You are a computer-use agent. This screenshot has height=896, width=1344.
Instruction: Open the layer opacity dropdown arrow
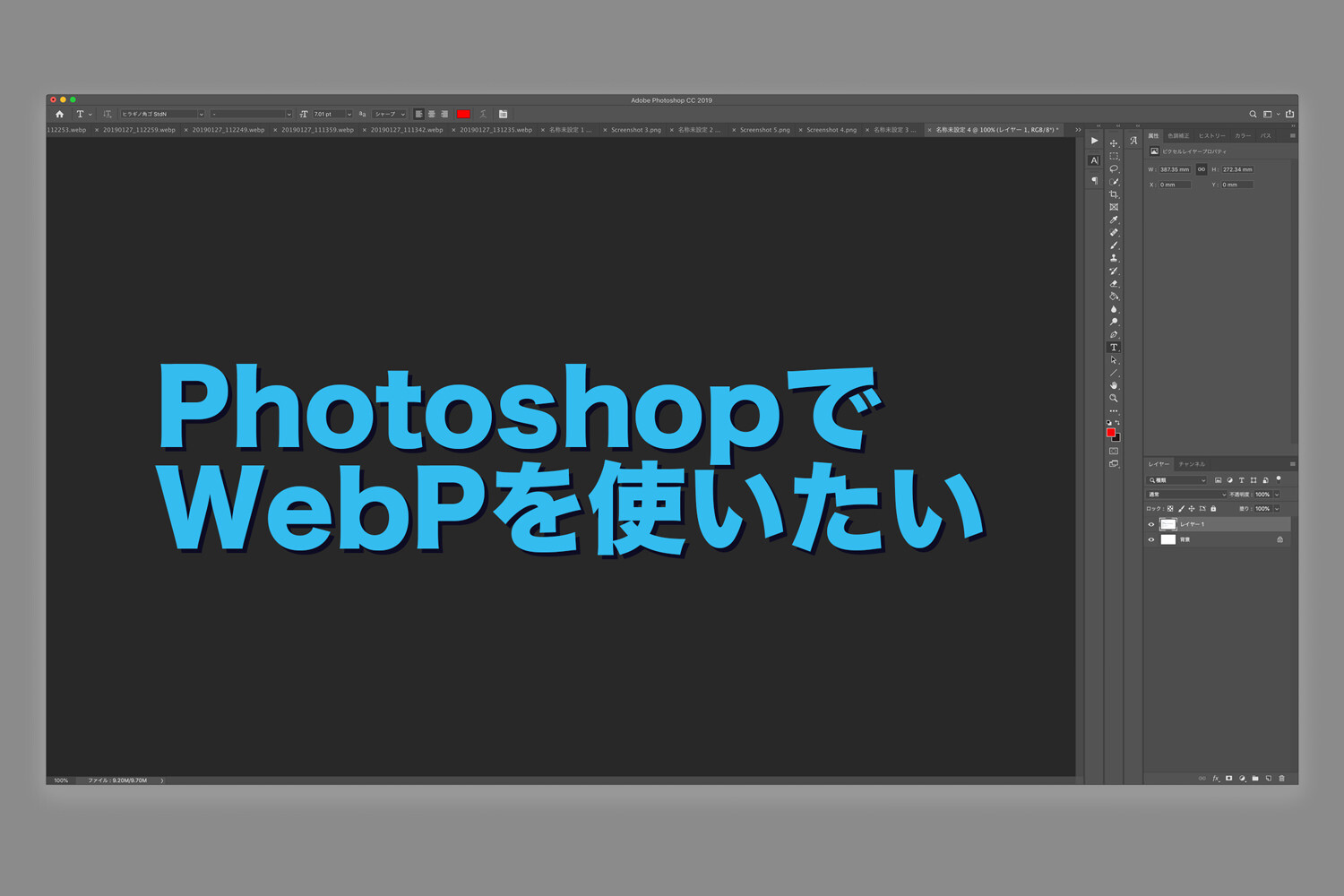1277,495
